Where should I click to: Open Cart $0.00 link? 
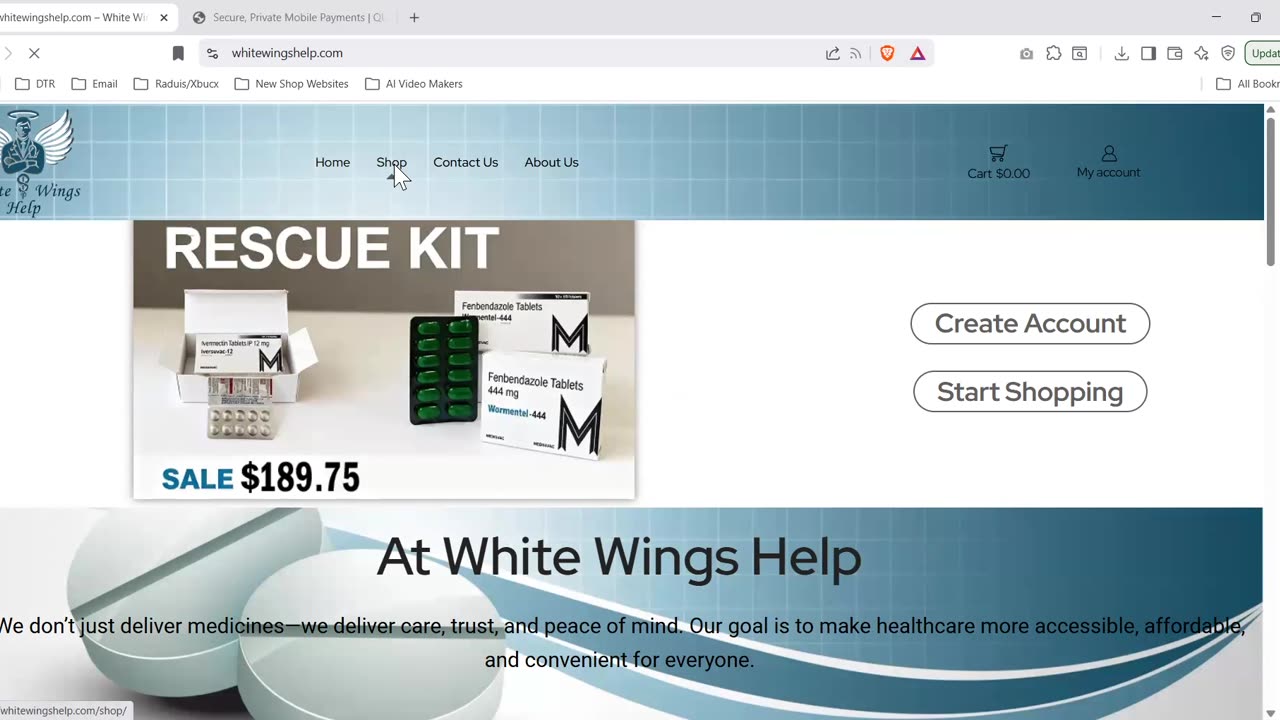[x=998, y=173]
